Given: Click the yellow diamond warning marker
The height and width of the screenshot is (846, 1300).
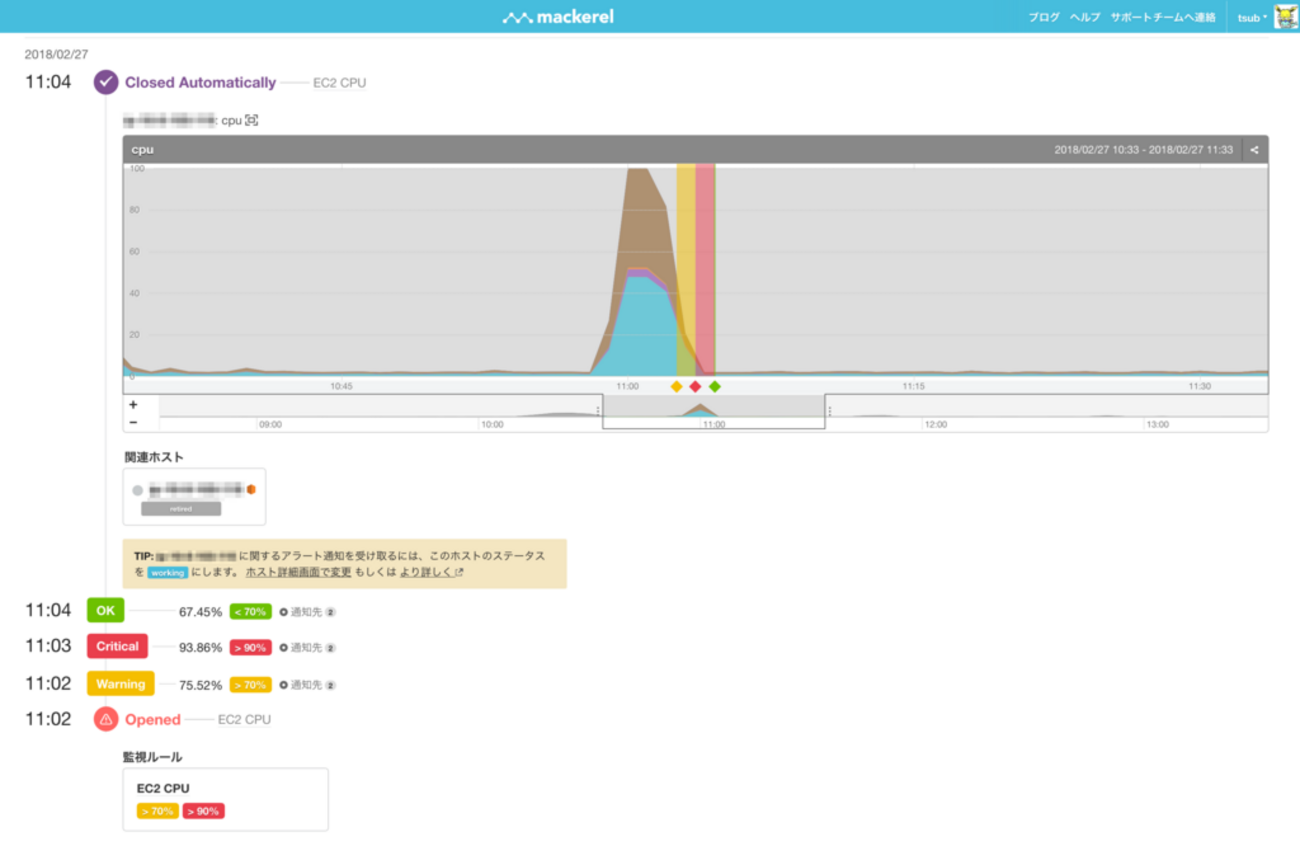Looking at the screenshot, I should point(676,386).
